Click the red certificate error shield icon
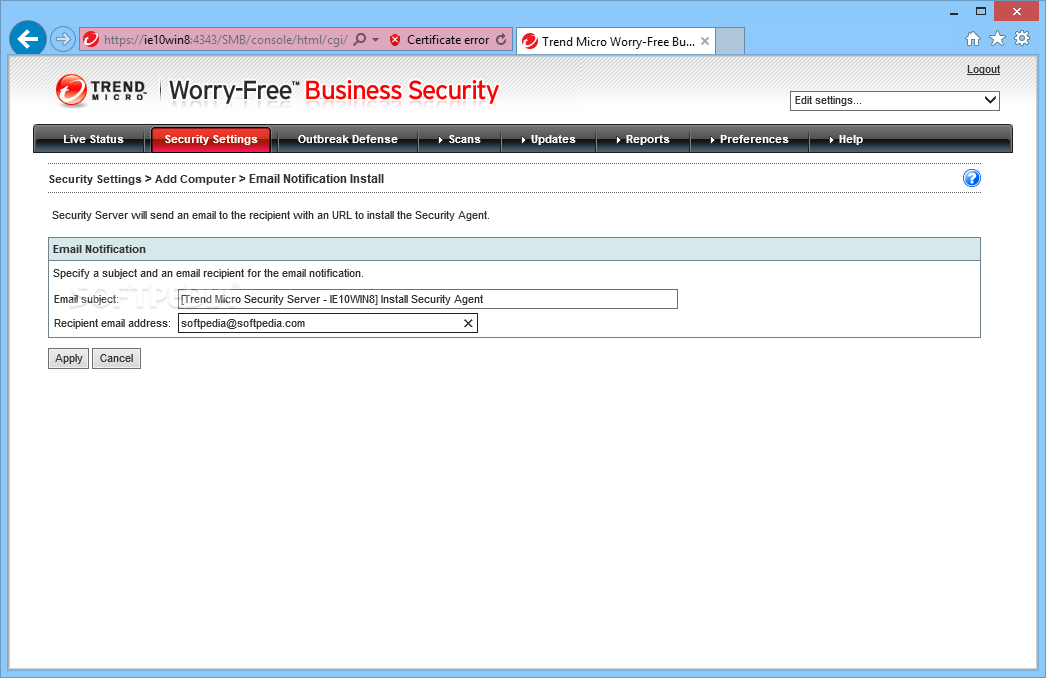Screen dimensions: 1046x678 (x=395, y=40)
